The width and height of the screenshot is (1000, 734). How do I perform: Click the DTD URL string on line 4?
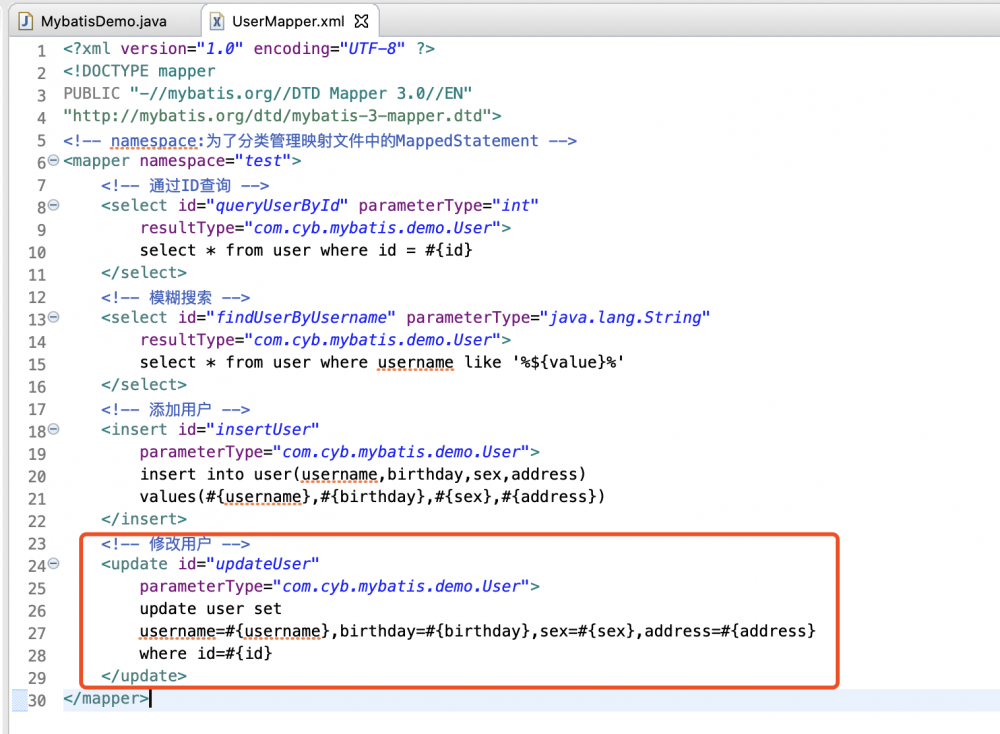277,116
